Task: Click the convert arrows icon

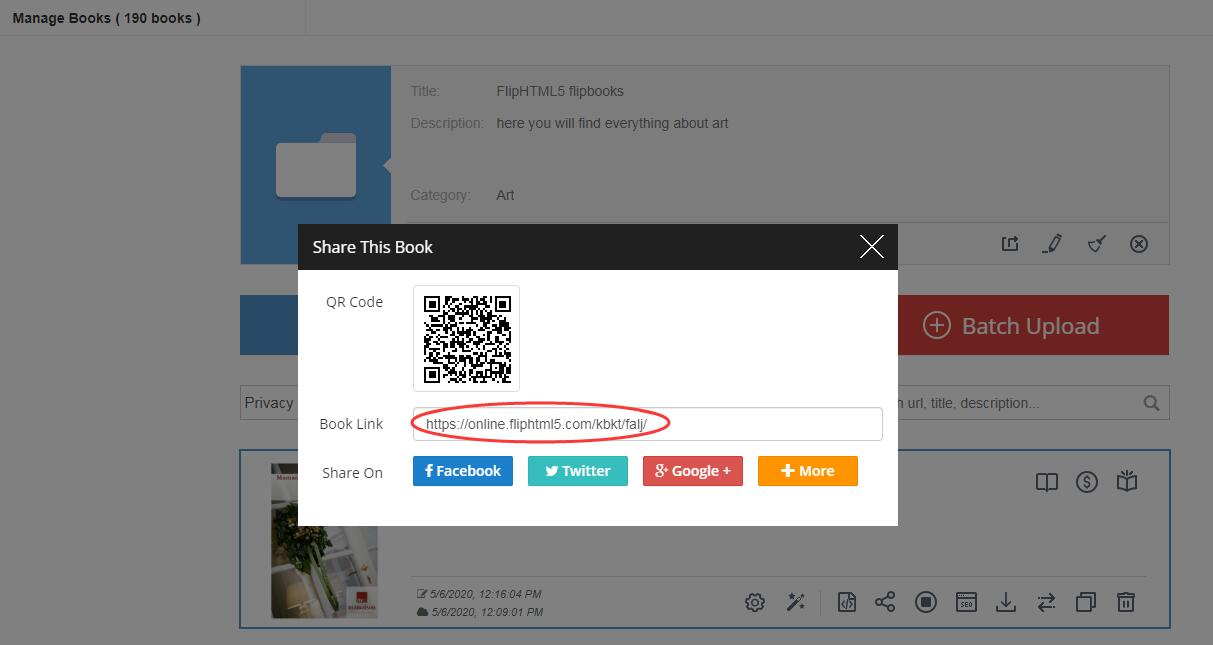Action: 1046,601
